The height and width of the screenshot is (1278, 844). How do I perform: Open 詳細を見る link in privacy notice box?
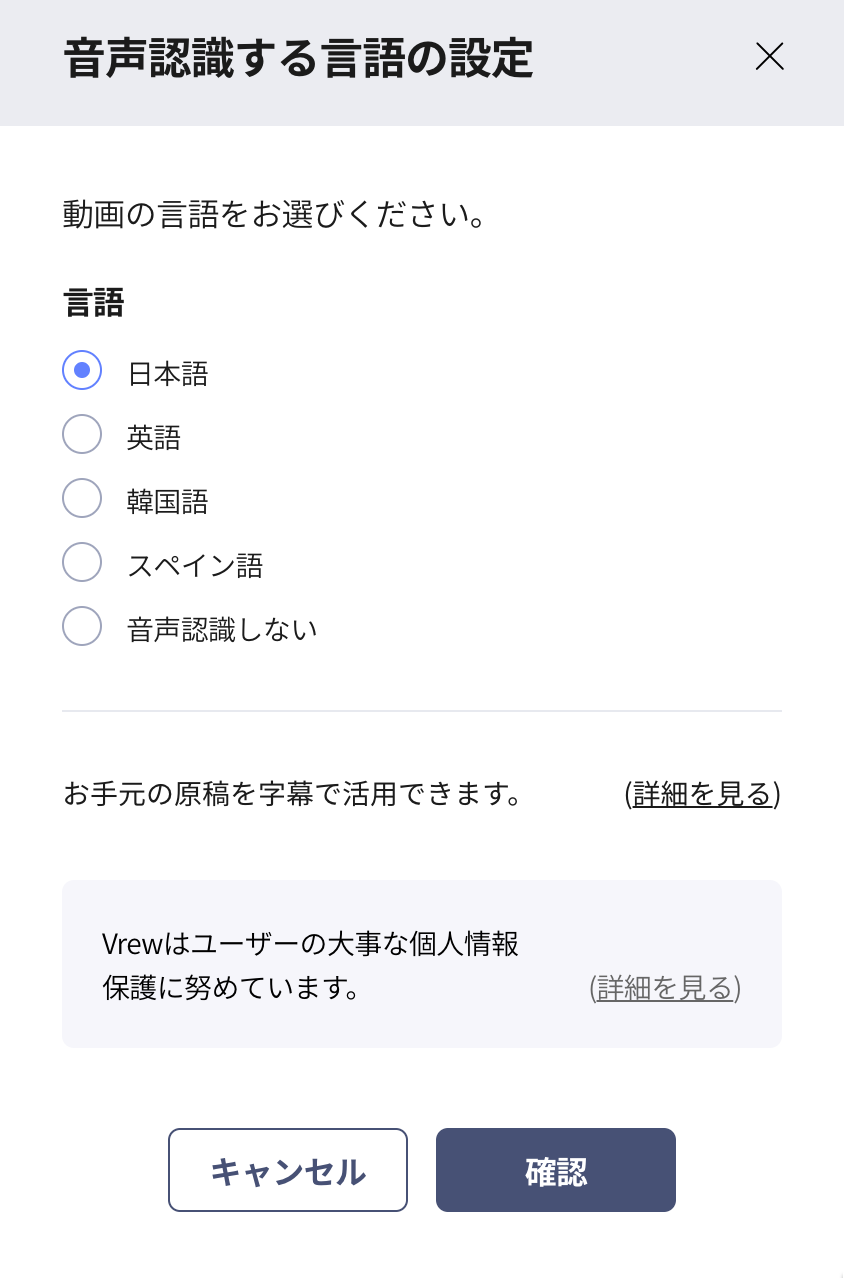click(x=665, y=988)
